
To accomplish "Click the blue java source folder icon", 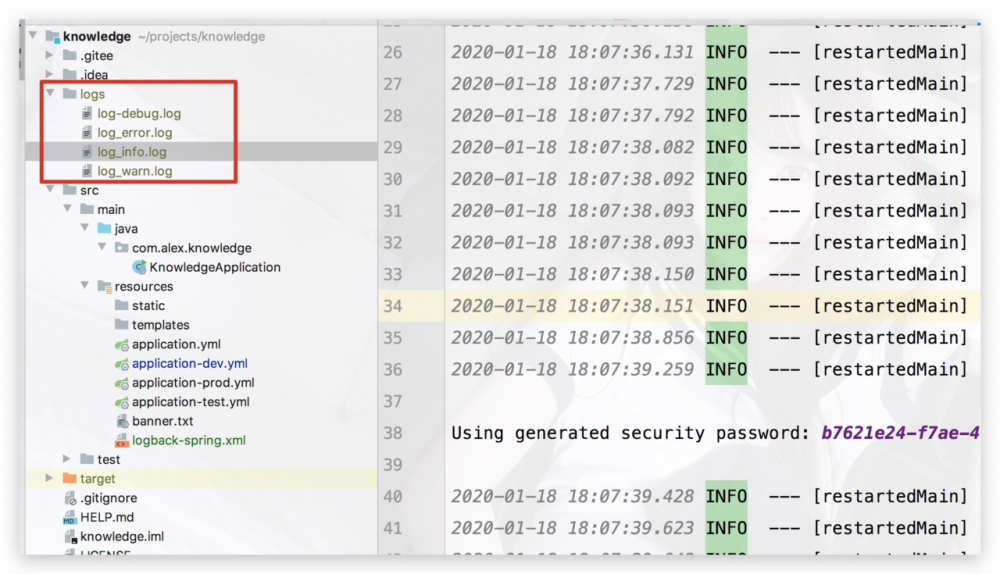I will (104, 229).
